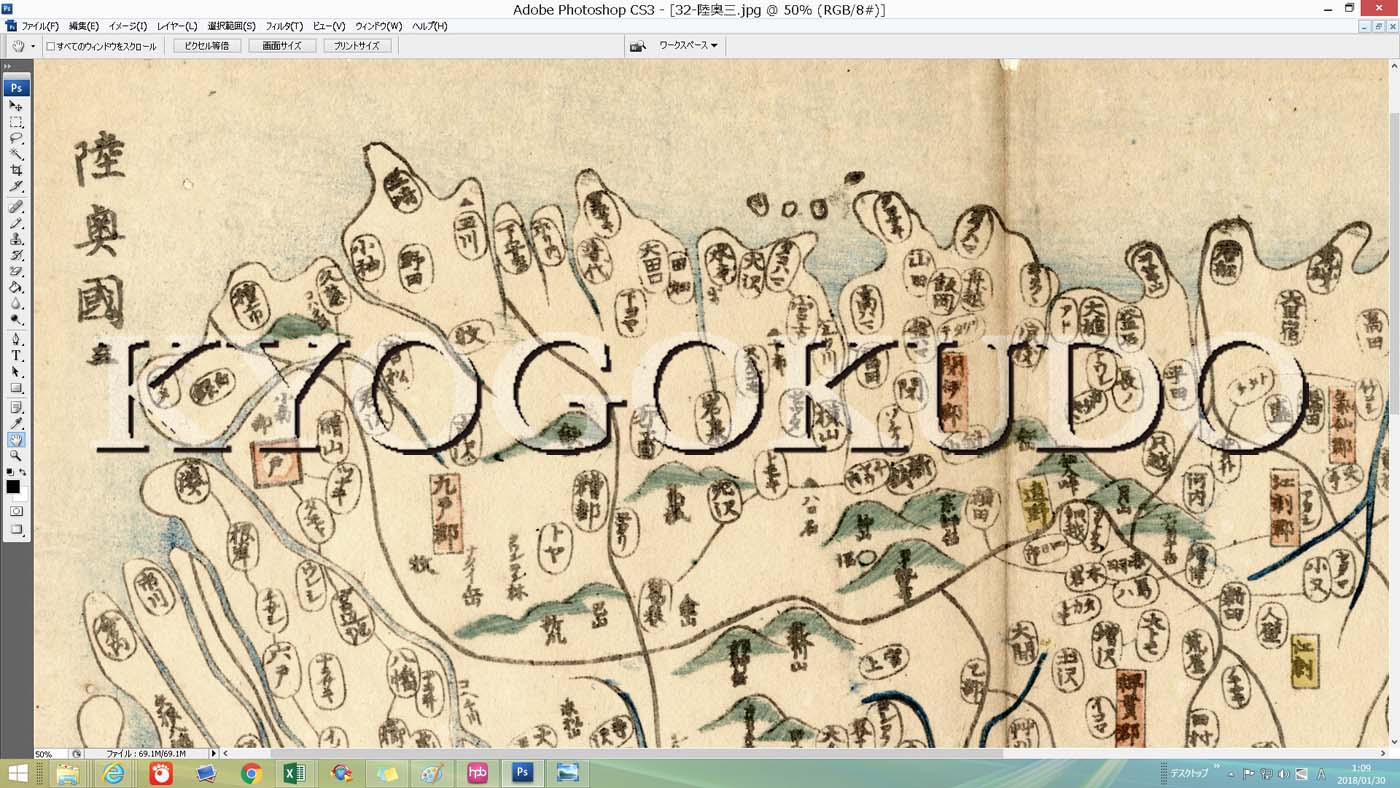
Task: Select the Move tool
Action: (17, 105)
